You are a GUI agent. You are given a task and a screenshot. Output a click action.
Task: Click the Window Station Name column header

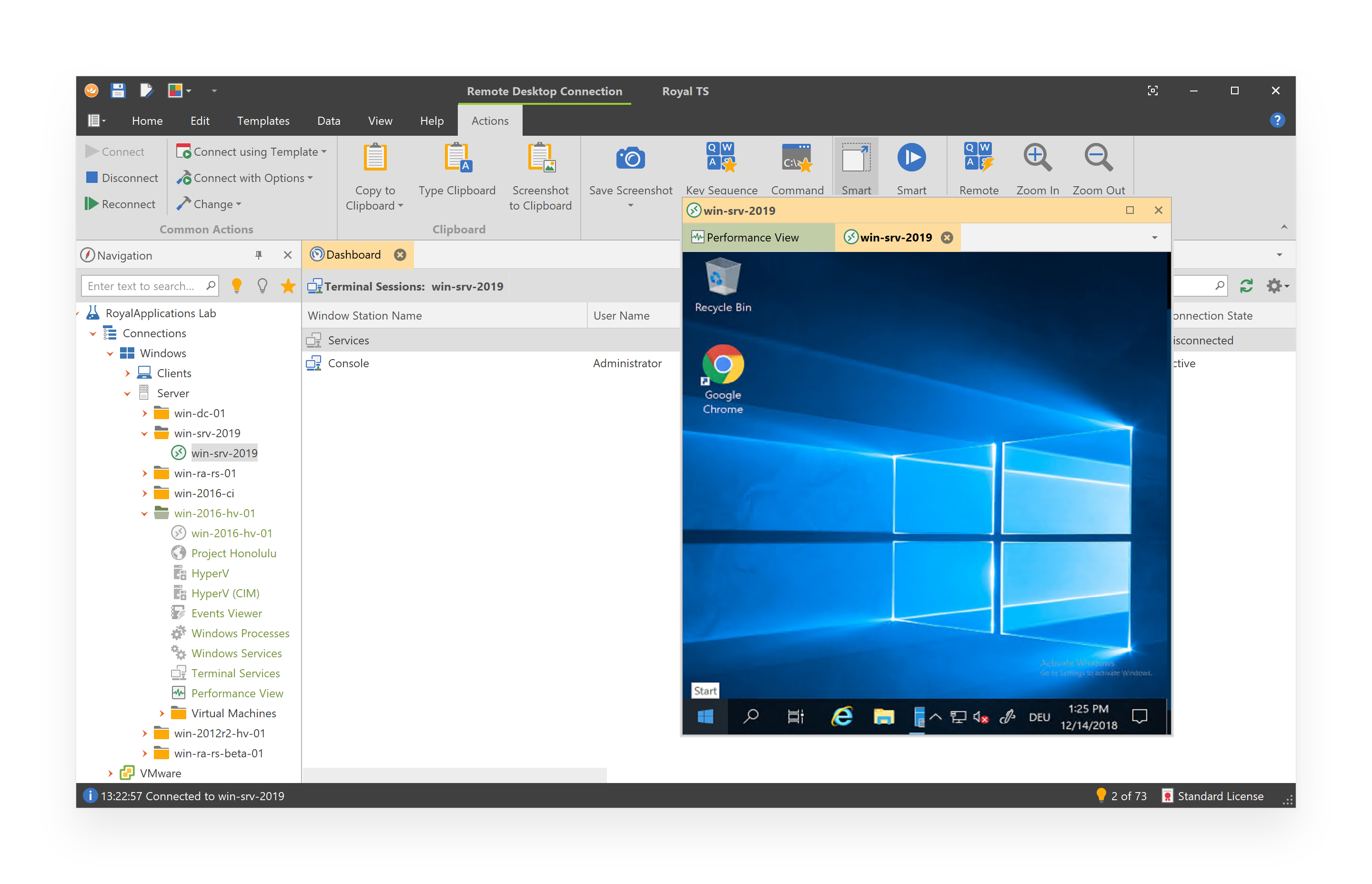(x=444, y=316)
